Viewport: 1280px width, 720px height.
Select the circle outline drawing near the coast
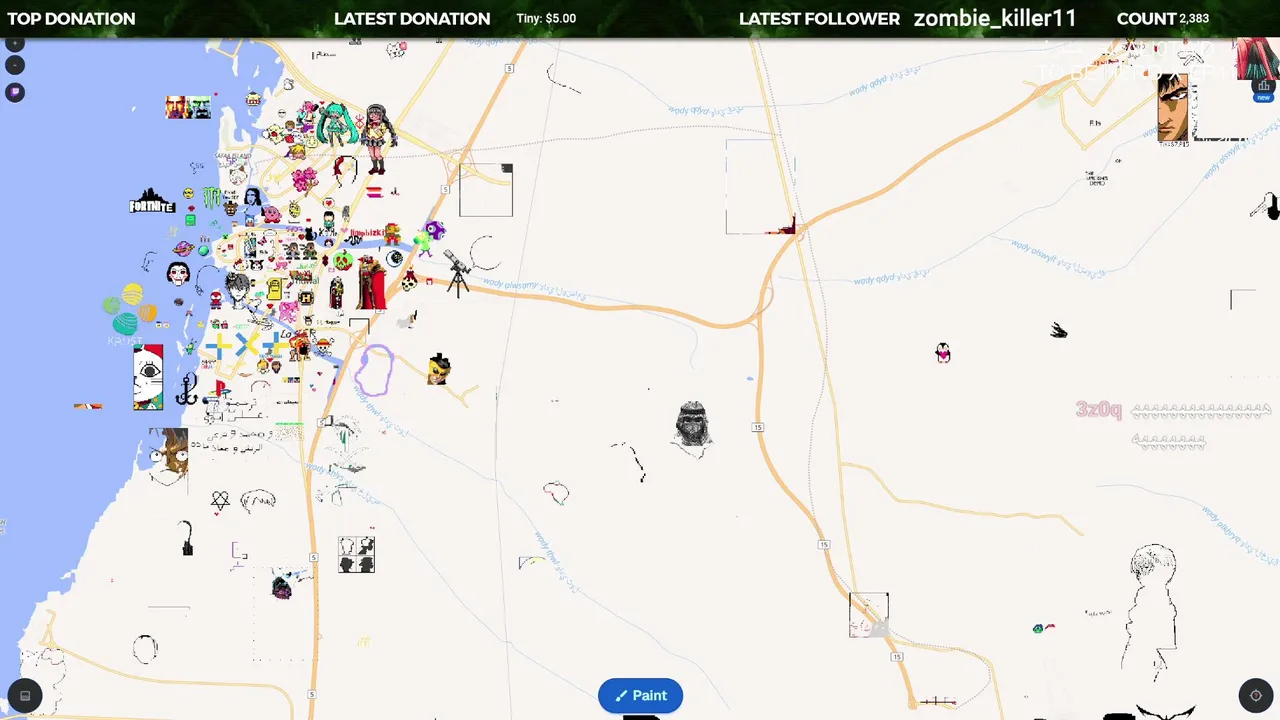145,649
